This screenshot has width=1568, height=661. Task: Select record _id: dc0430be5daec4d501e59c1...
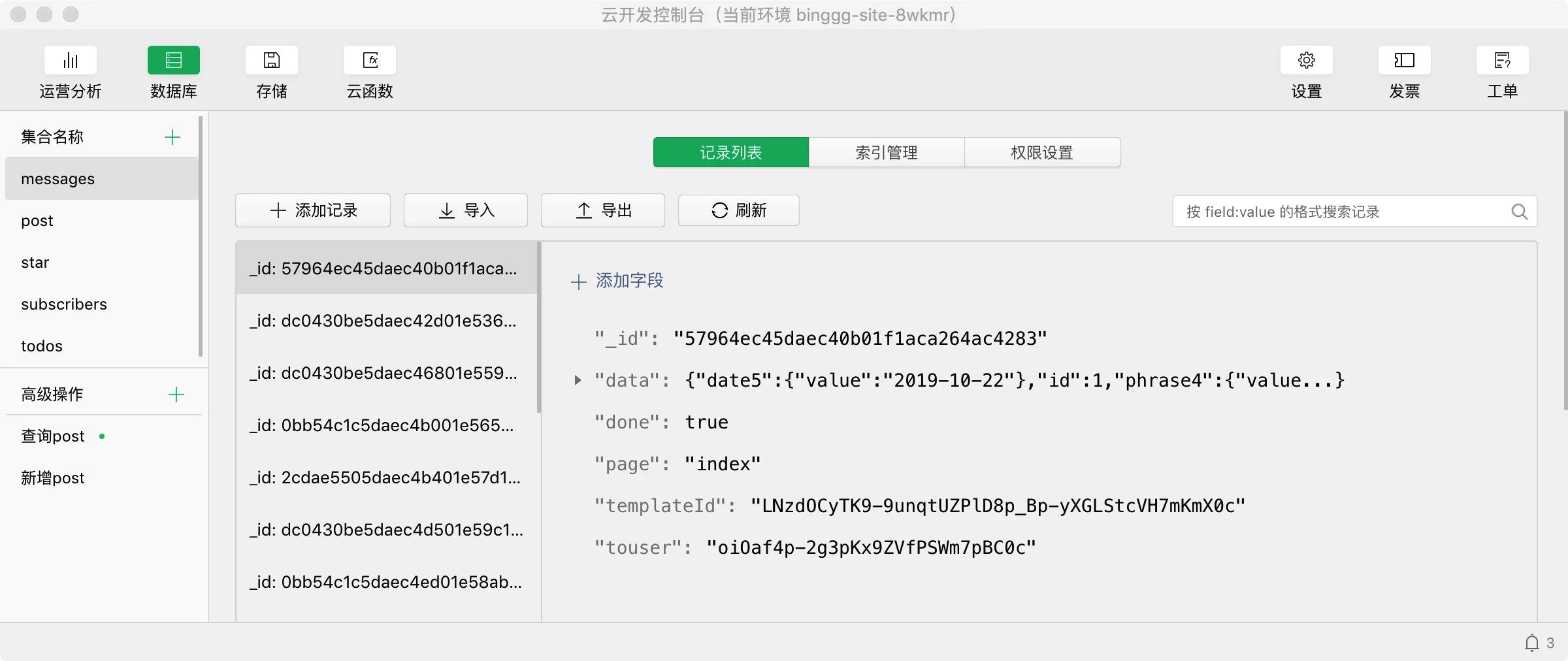[386, 529]
